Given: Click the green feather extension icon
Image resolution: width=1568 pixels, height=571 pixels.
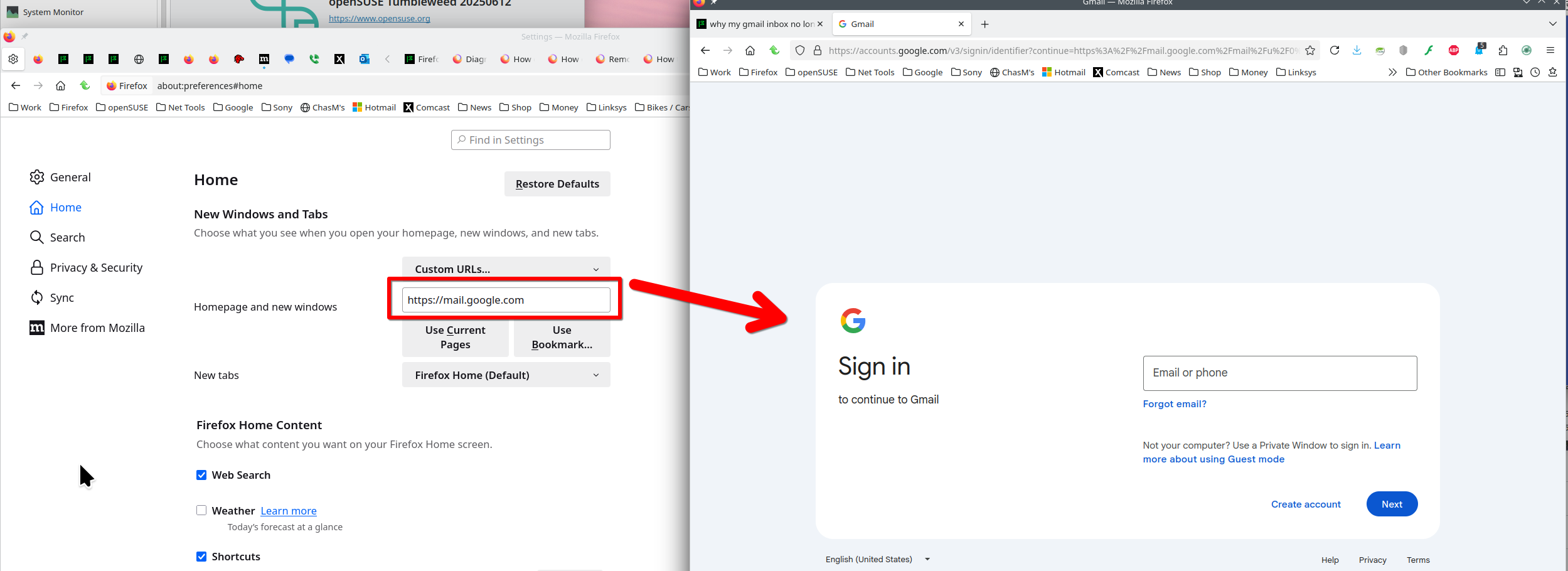Looking at the screenshot, I should [1429, 50].
